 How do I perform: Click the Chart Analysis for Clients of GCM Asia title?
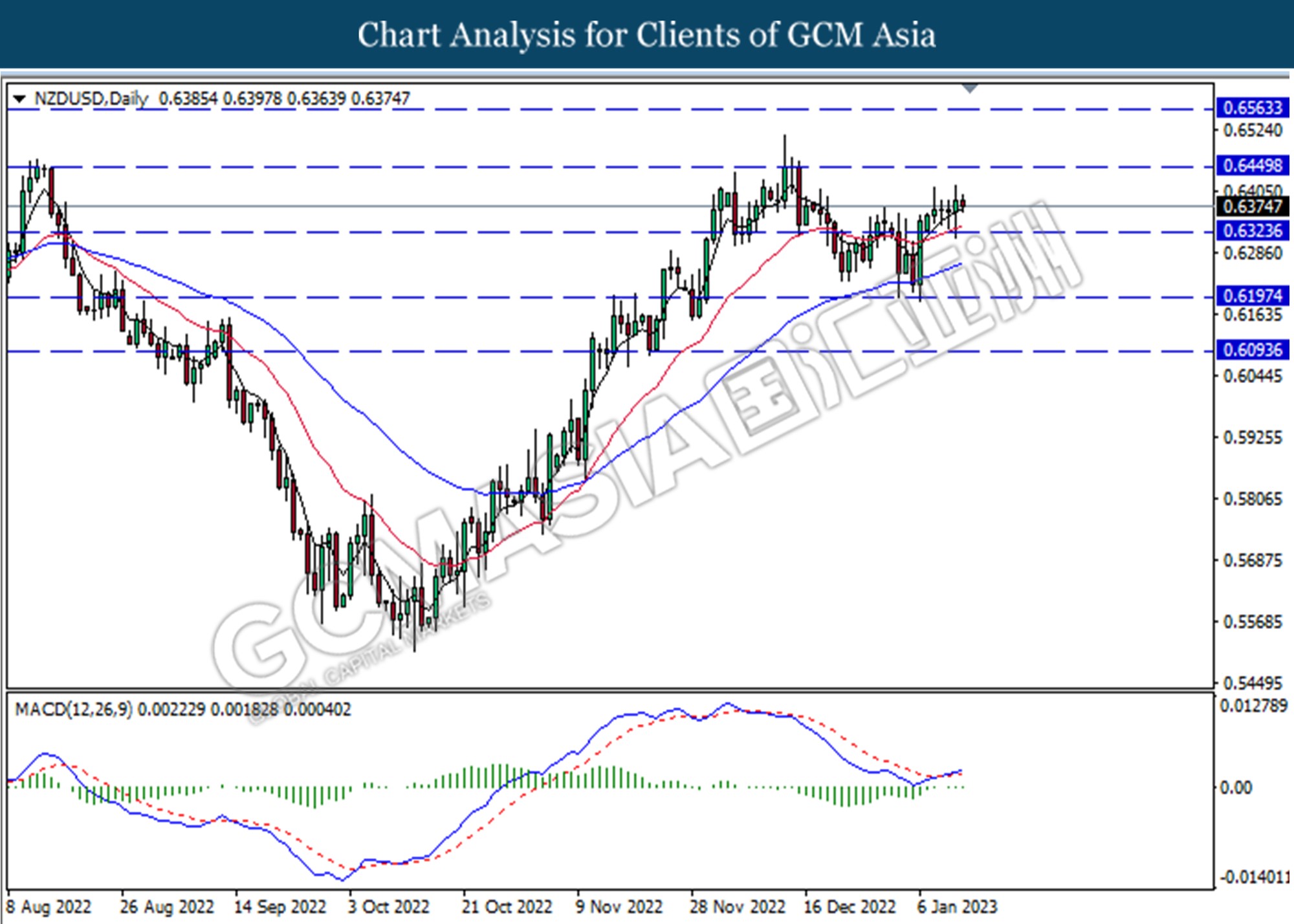(647, 34)
